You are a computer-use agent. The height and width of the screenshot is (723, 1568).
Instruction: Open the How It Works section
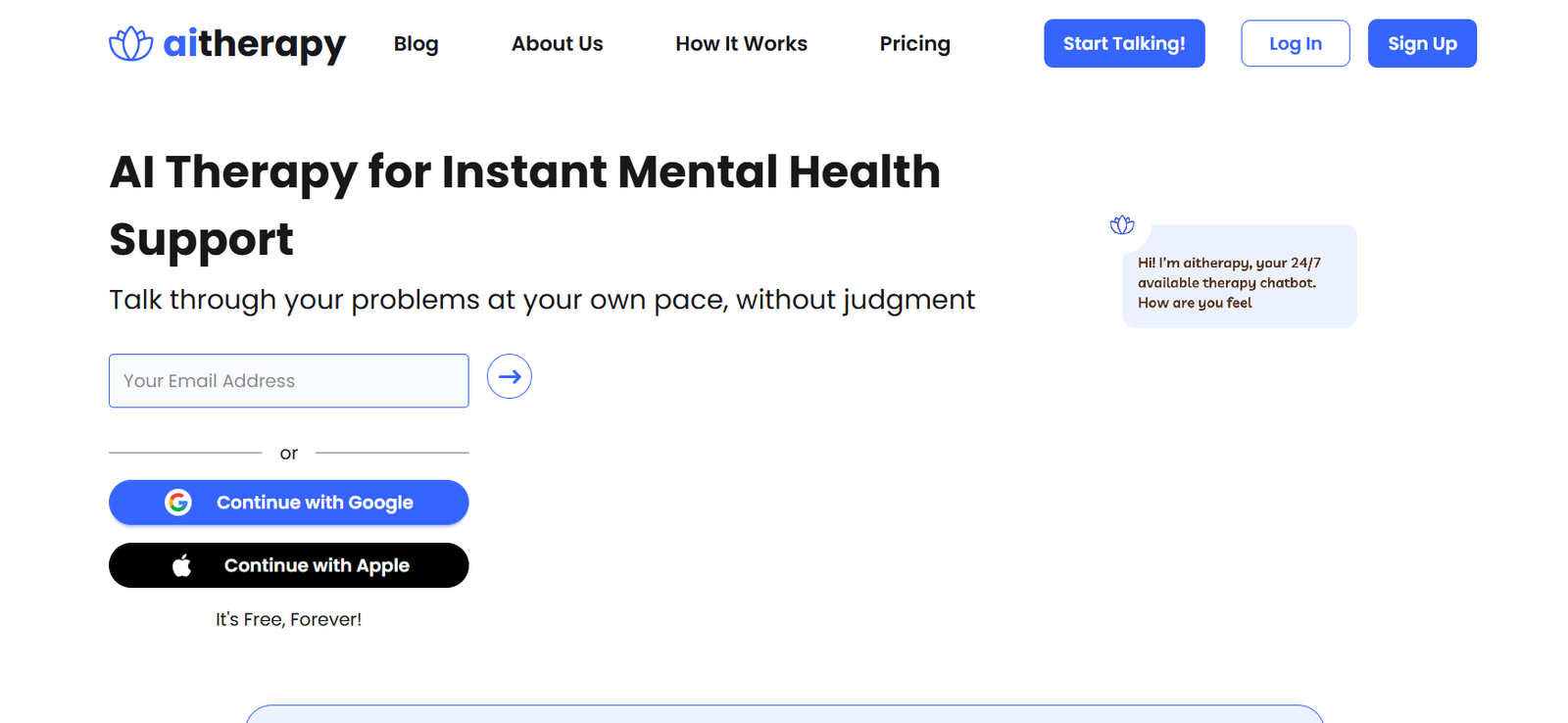(741, 44)
